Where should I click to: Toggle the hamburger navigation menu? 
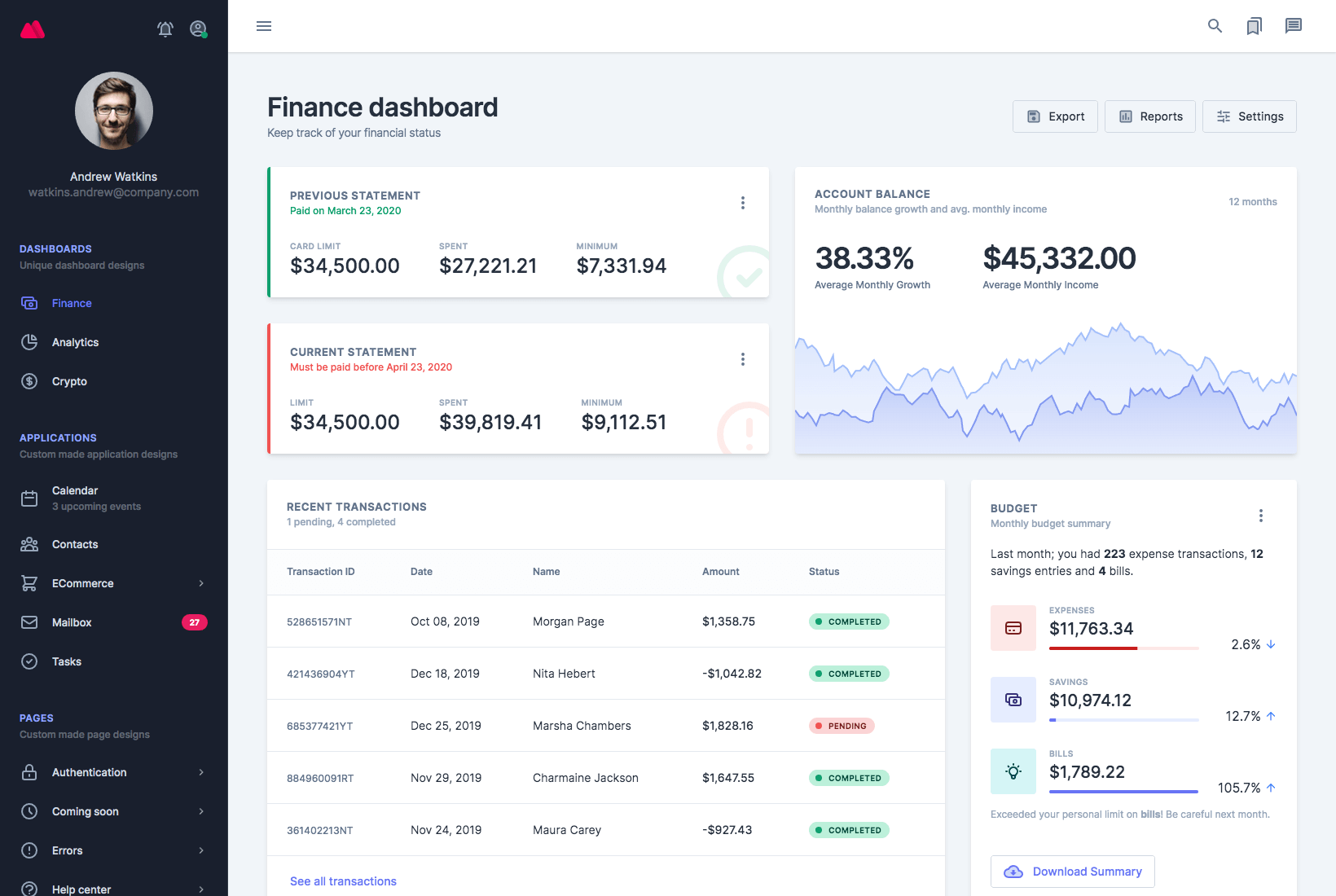coord(264,26)
